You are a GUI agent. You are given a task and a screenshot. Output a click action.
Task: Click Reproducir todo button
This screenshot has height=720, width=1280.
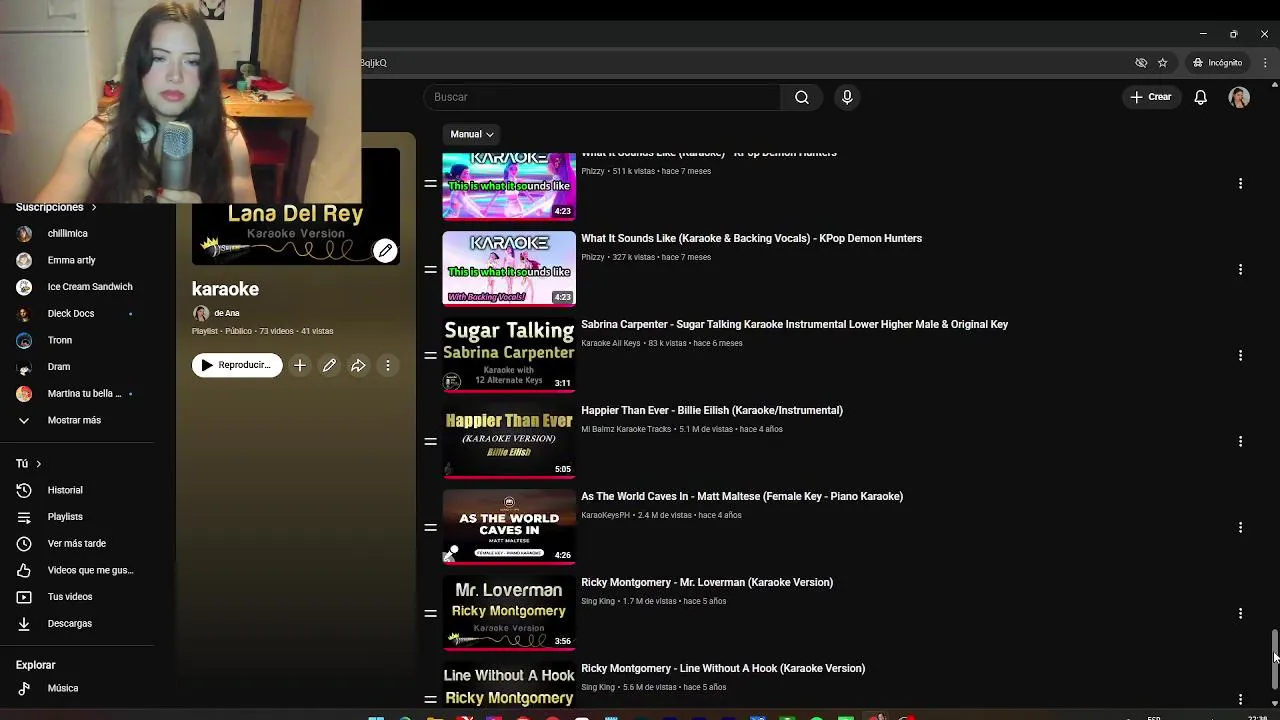237,365
